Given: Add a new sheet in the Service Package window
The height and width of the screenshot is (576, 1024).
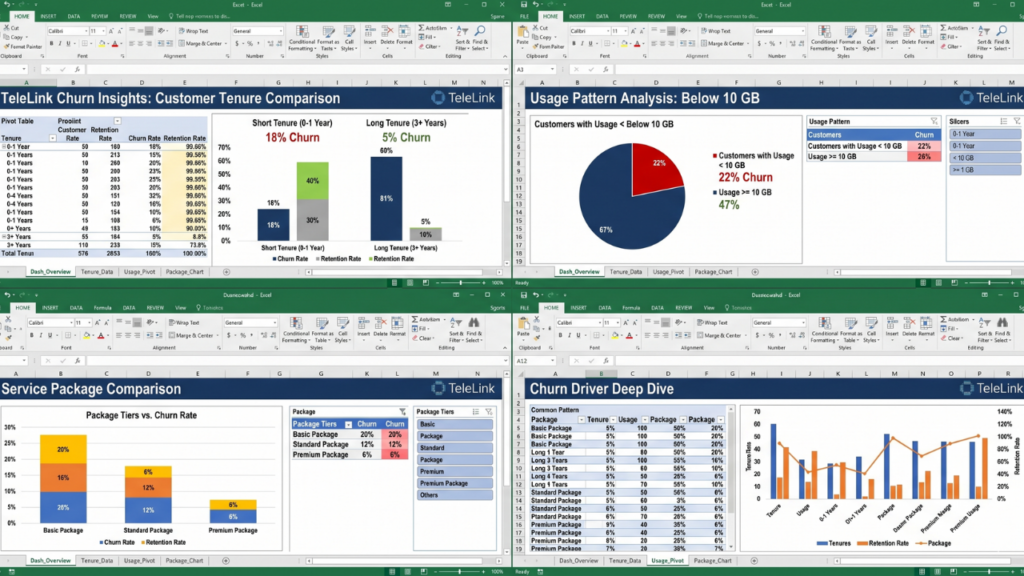Looking at the screenshot, I should point(225,560).
